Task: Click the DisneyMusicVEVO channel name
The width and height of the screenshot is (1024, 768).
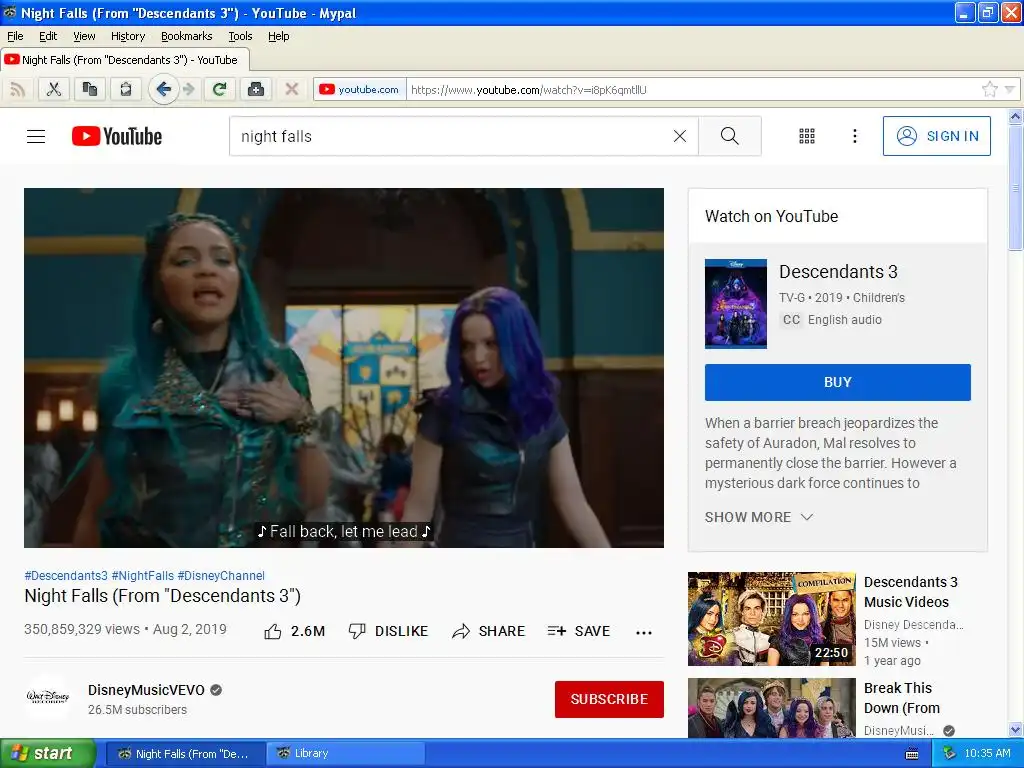Action: [146, 690]
